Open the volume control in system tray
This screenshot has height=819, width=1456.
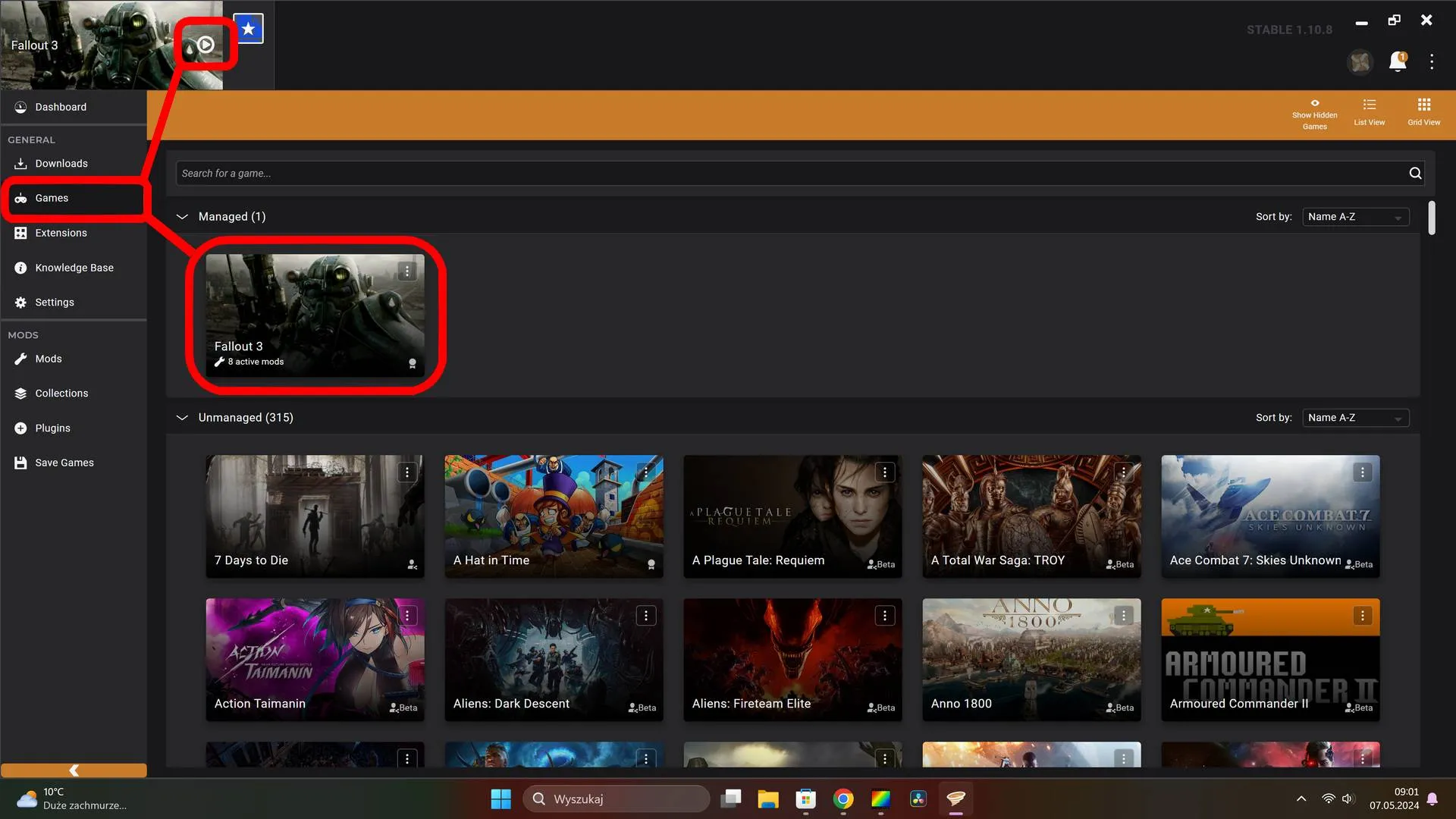coord(1348,799)
